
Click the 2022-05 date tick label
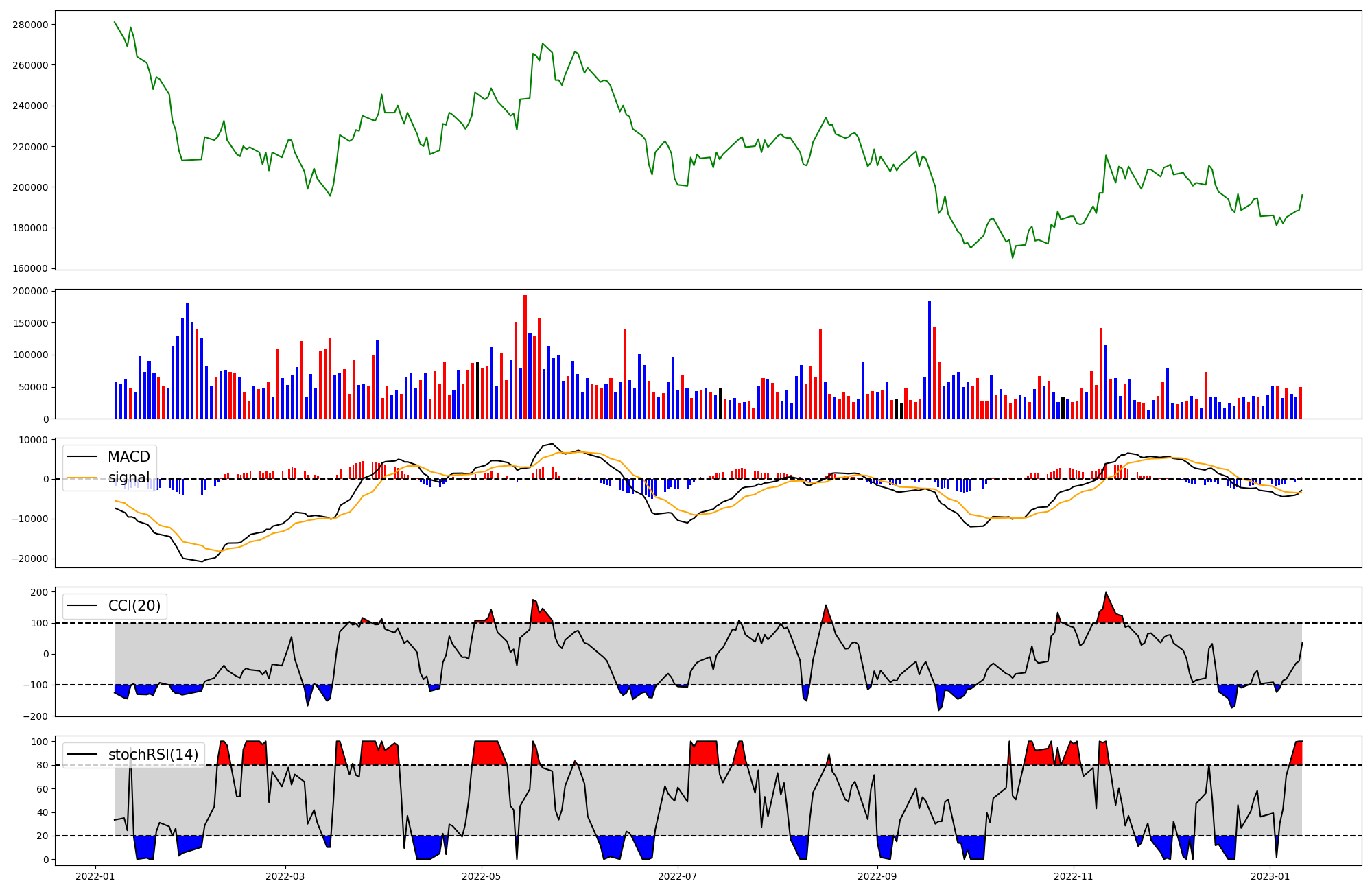(x=481, y=876)
